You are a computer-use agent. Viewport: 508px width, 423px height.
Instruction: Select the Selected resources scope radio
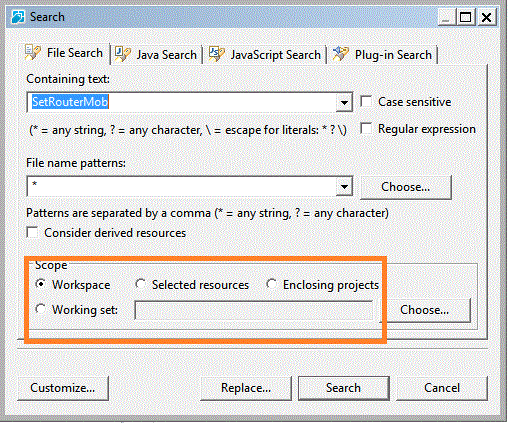point(140,284)
